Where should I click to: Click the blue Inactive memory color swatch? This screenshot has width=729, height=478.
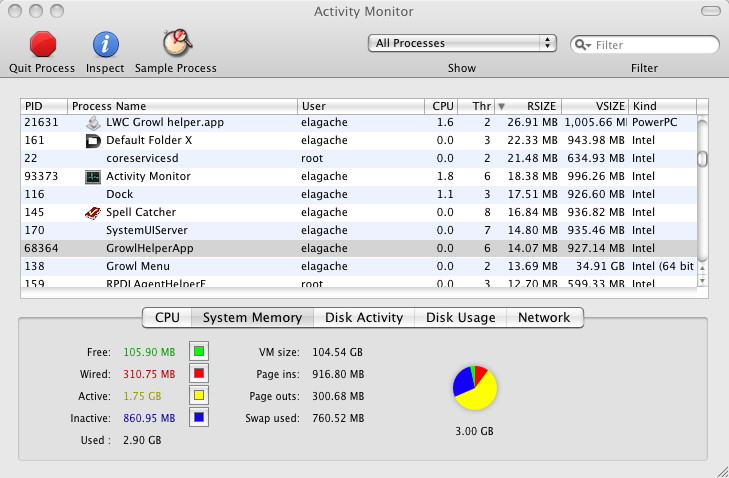(199, 417)
